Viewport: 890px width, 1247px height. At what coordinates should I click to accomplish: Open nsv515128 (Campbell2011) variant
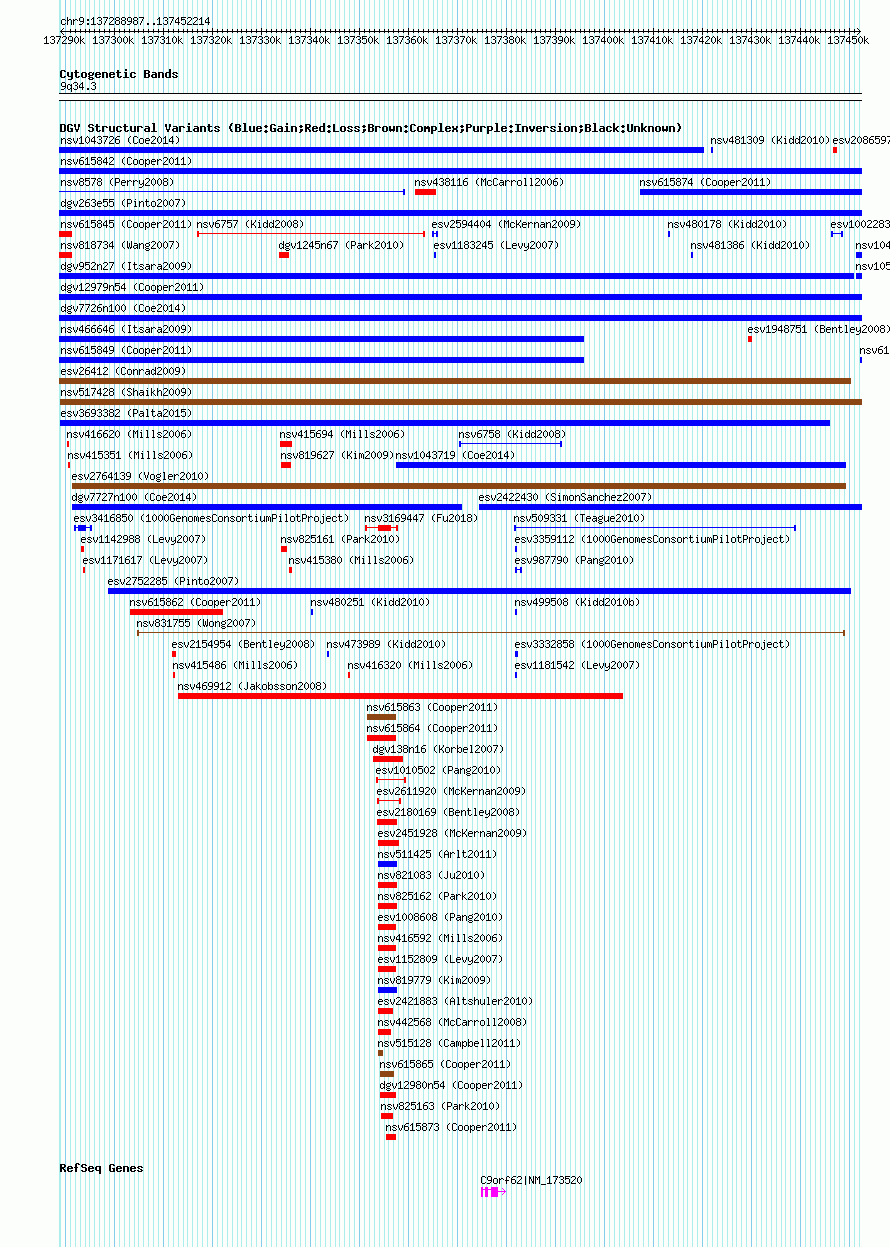point(449,1043)
